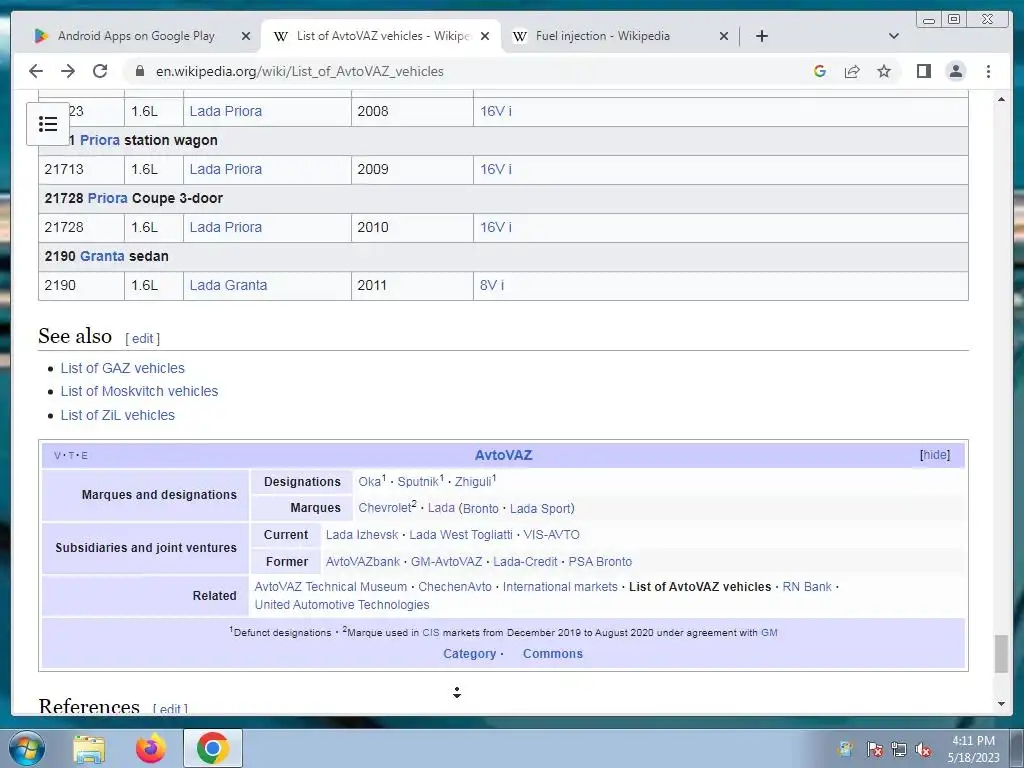Open the Chevrolet marque link
Screen dimensions: 1024x768
pyautogui.click(x=385, y=508)
